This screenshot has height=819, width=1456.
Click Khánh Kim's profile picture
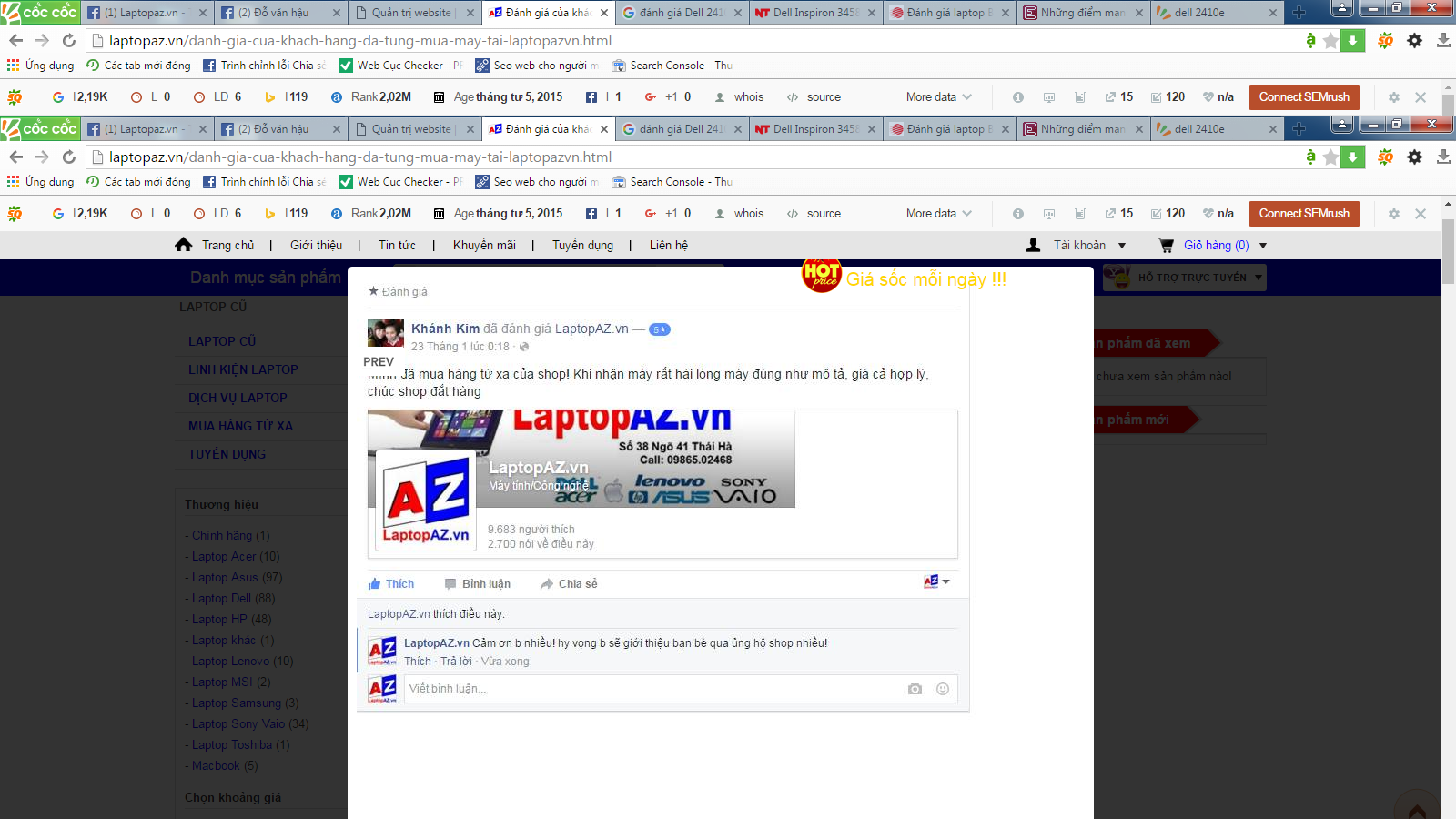[386, 333]
